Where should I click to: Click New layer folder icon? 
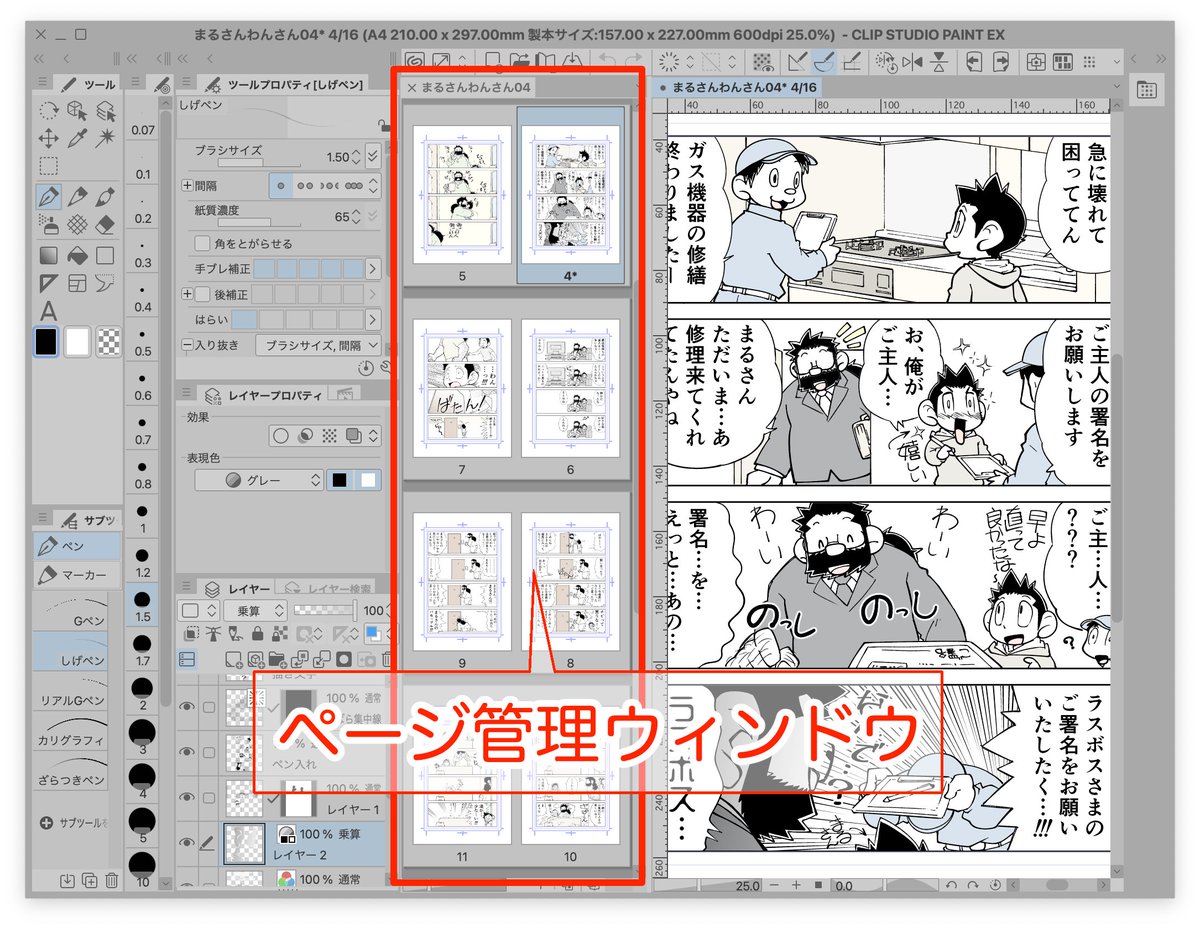[277, 659]
